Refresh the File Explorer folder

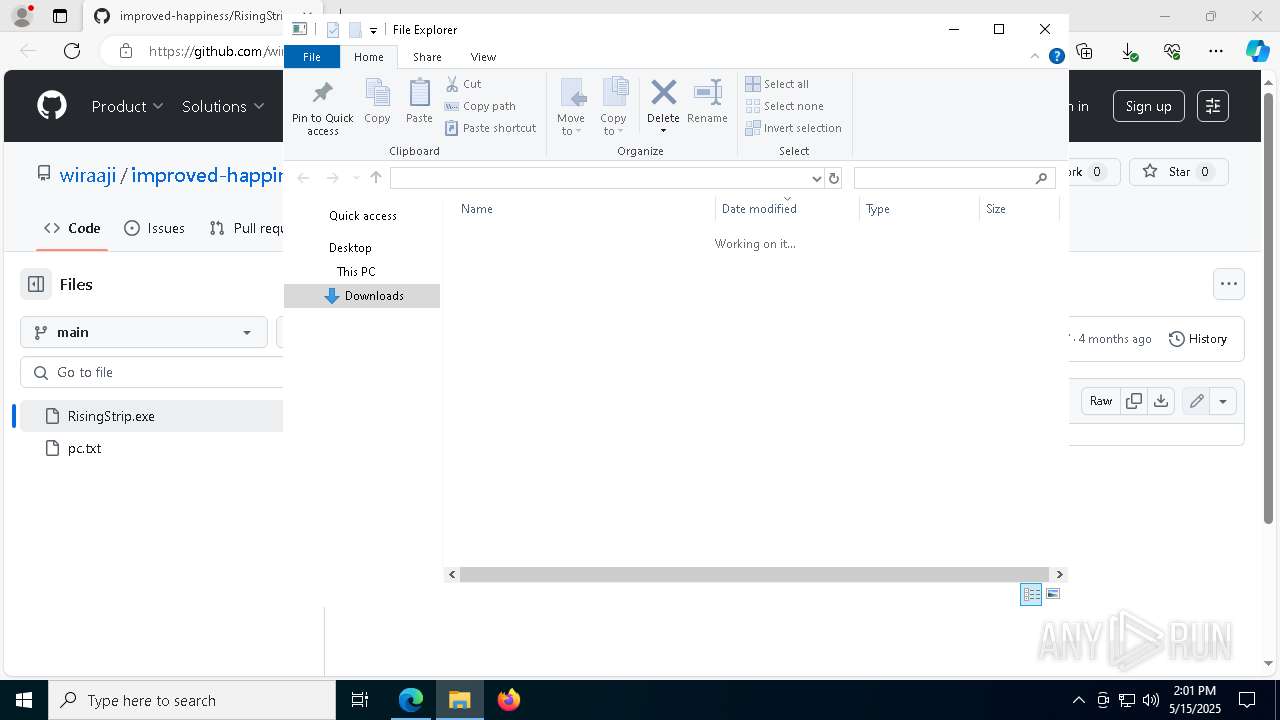[x=834, y=178]
